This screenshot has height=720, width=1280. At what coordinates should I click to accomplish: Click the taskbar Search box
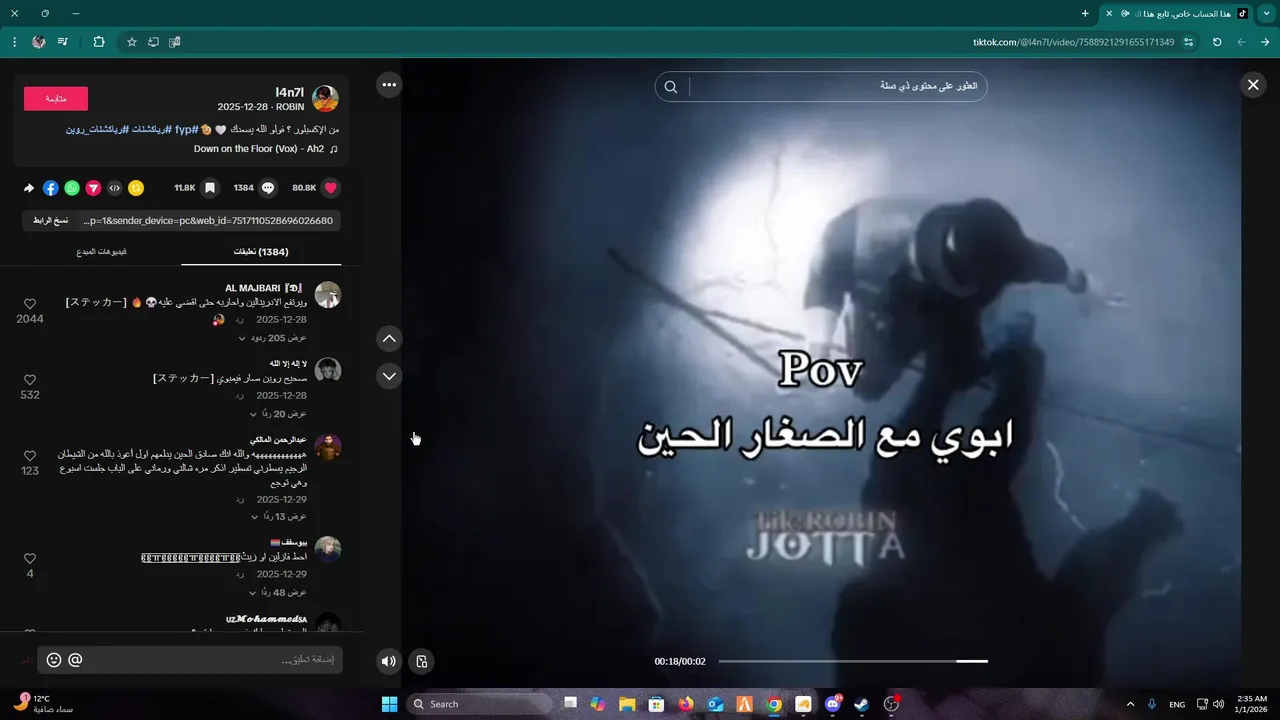[x=479, y=704]
